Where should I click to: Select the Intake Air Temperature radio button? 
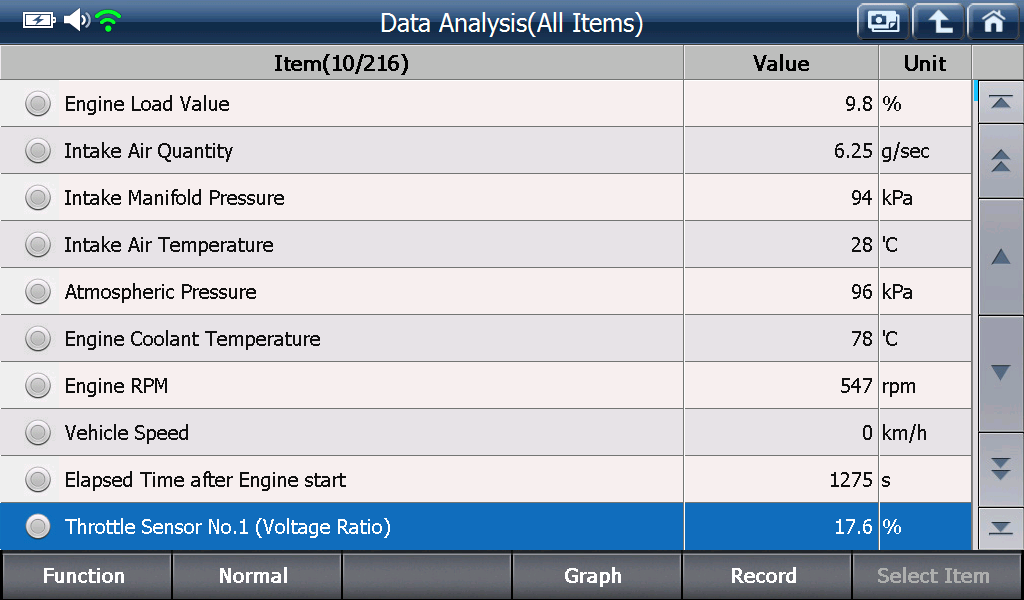tap(38, 245)
